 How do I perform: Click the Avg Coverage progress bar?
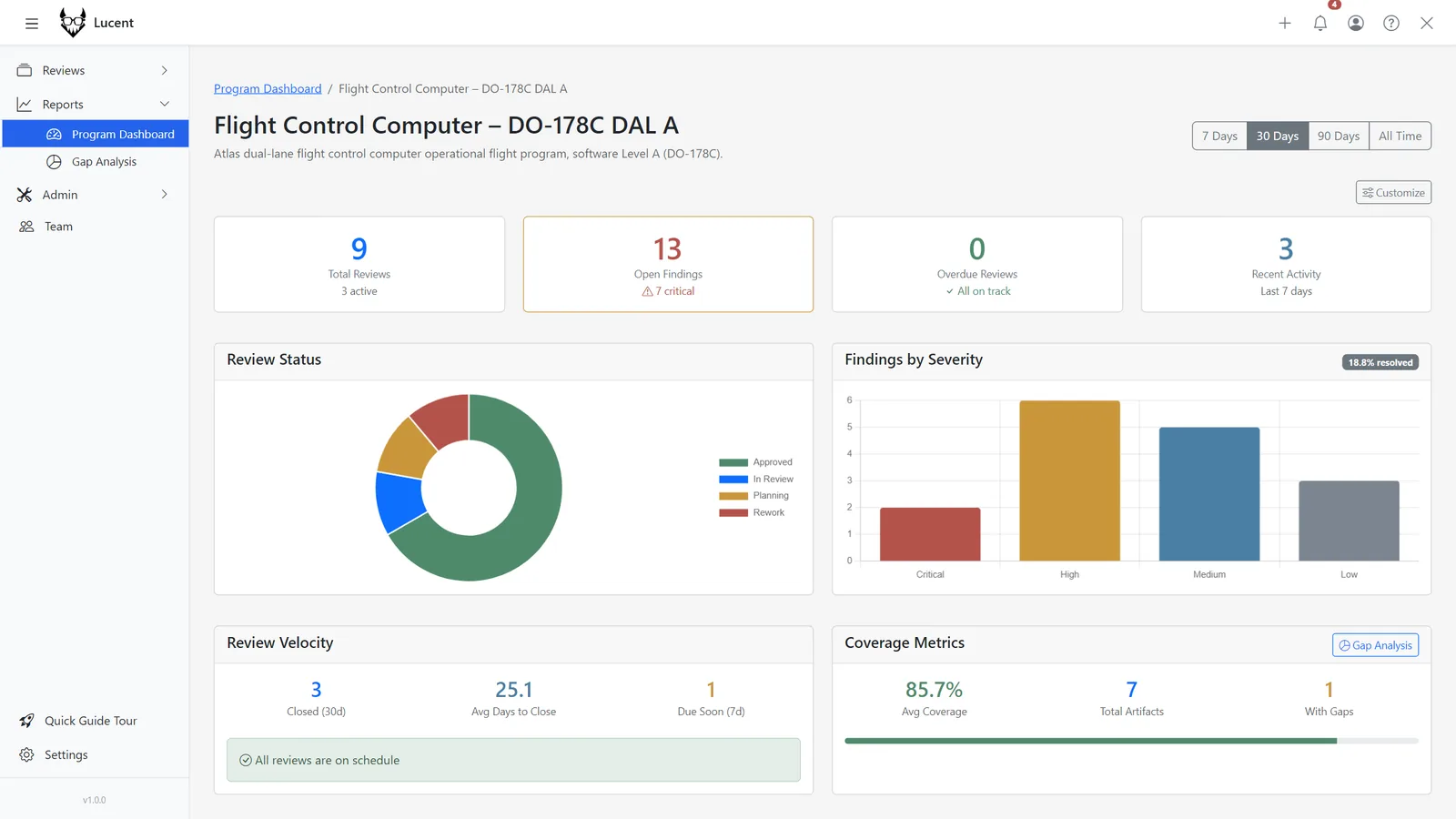point(1131,741)
